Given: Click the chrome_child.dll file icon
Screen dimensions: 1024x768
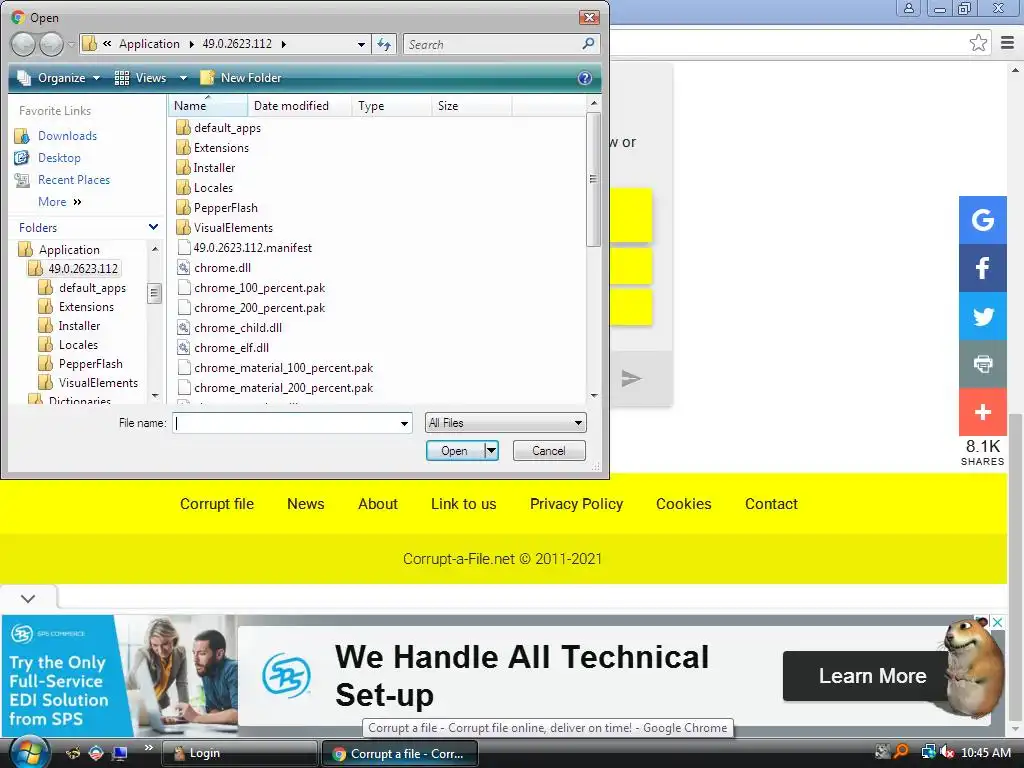Looking at the screenshot, I should coord(184,328).
